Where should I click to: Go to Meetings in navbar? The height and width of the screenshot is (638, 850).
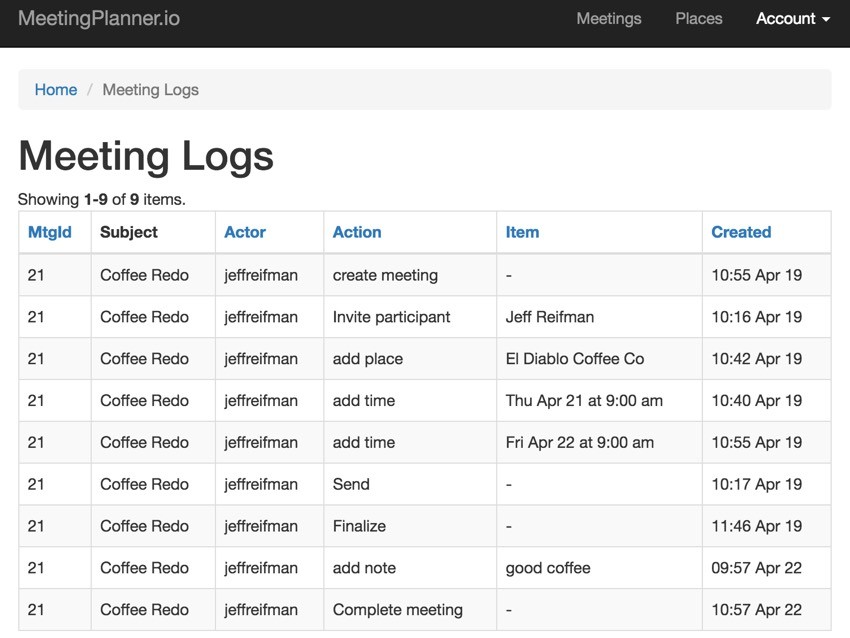(x=609, y=18)
